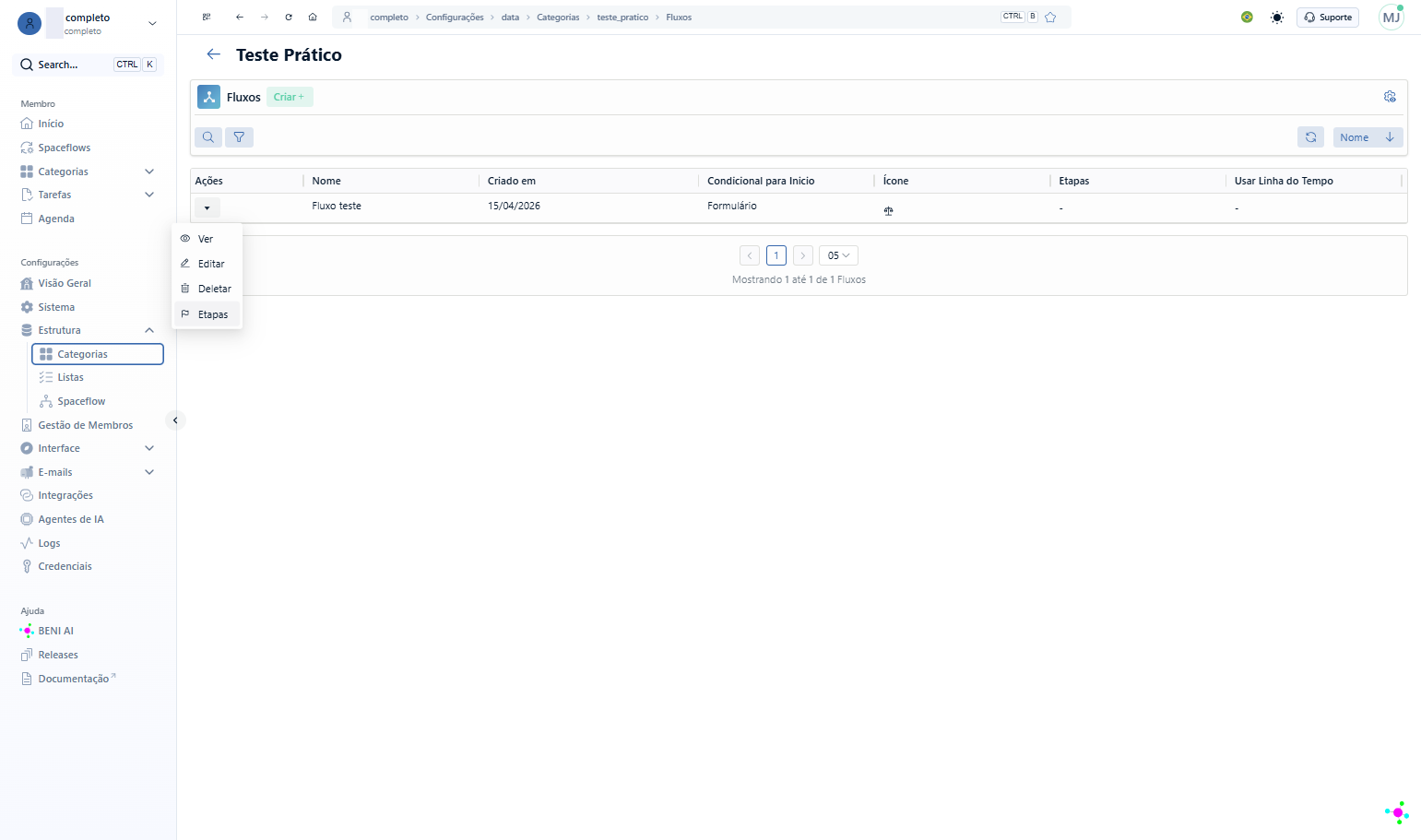Viewport: 1421px width, 840px height.
Task: Change language via the Brazil flag icon
Action: (x=1247, y=17)
